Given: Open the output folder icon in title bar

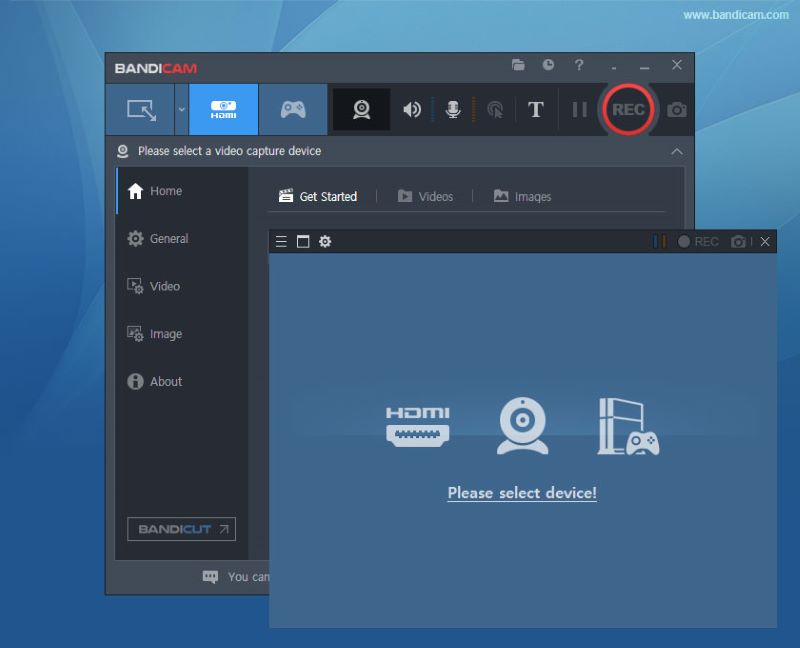Looking at the screenshot, I should (x=518, y=65).
